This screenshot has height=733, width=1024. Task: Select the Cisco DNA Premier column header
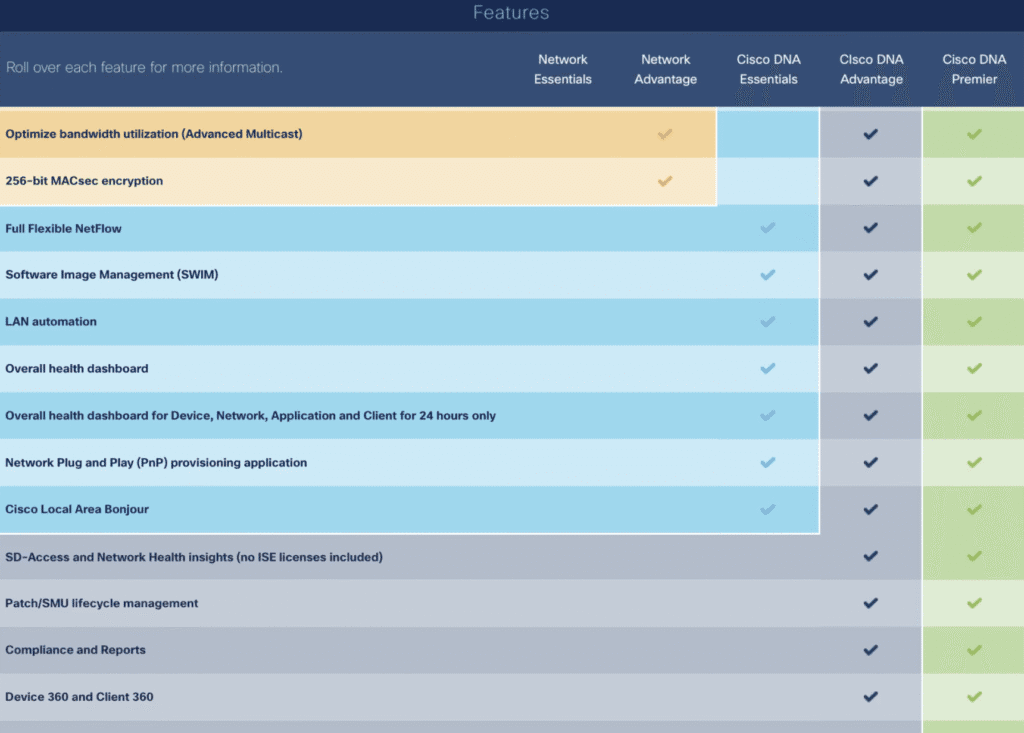point(973,69)
